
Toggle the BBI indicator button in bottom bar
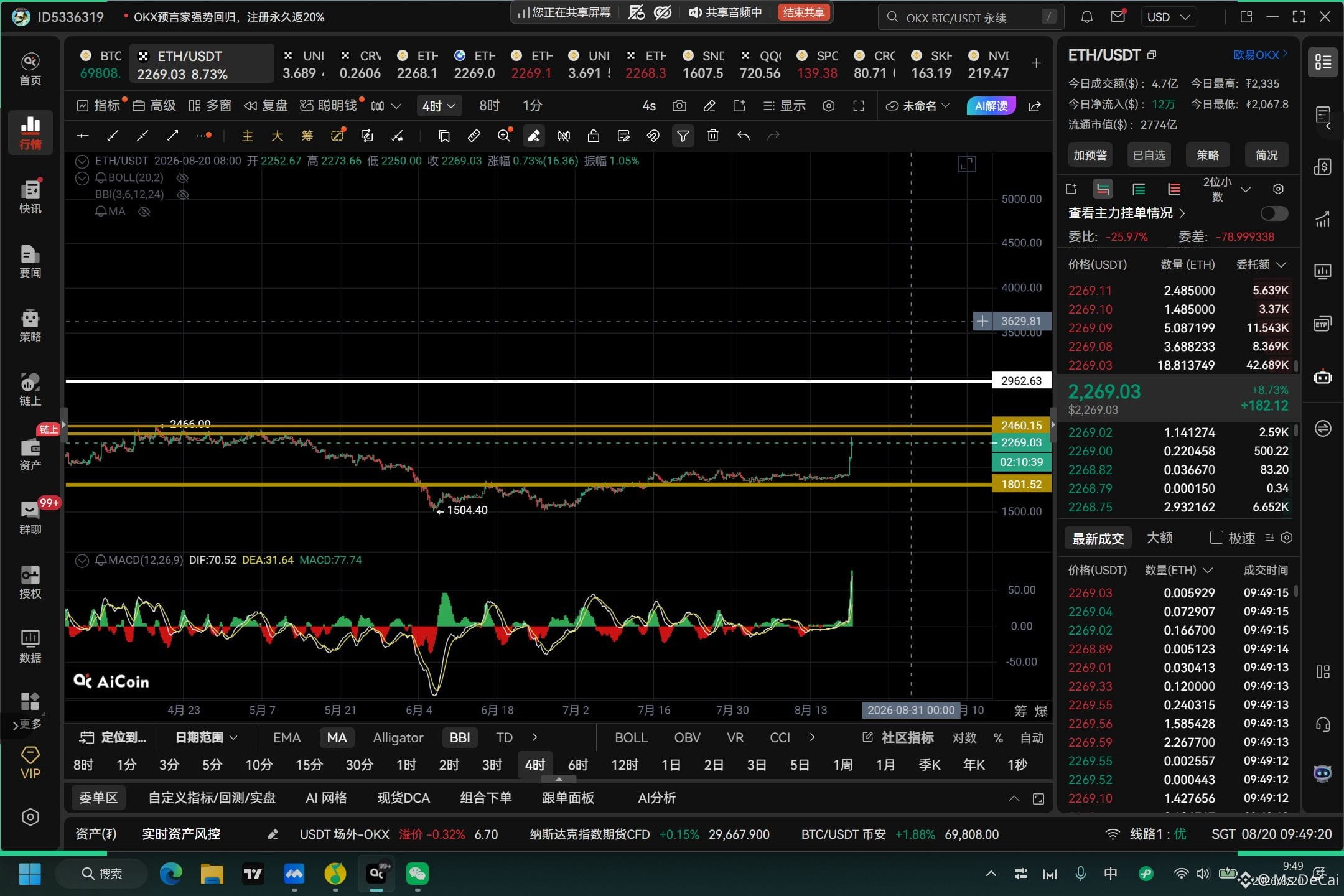[460, 737]
